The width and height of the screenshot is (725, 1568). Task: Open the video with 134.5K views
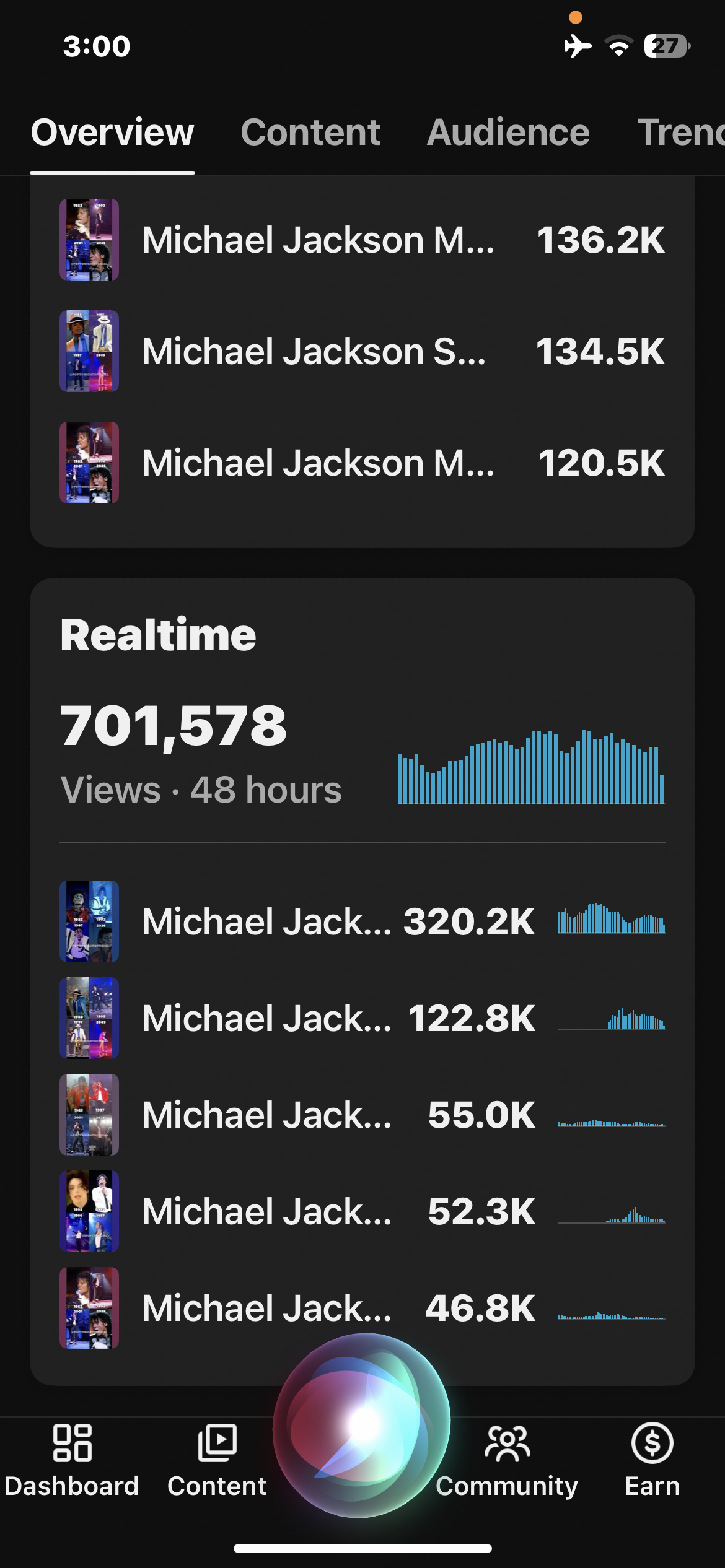click(362, 351)
